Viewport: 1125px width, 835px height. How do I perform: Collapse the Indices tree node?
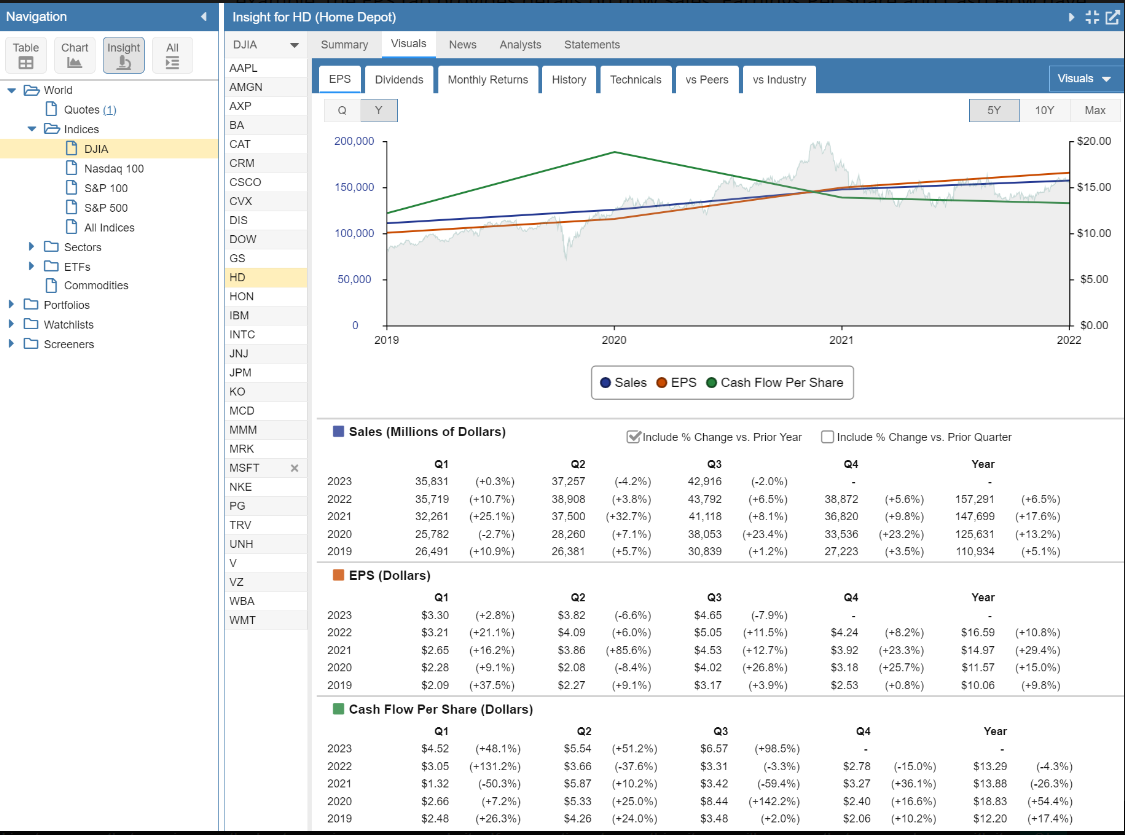coord(32,129)
